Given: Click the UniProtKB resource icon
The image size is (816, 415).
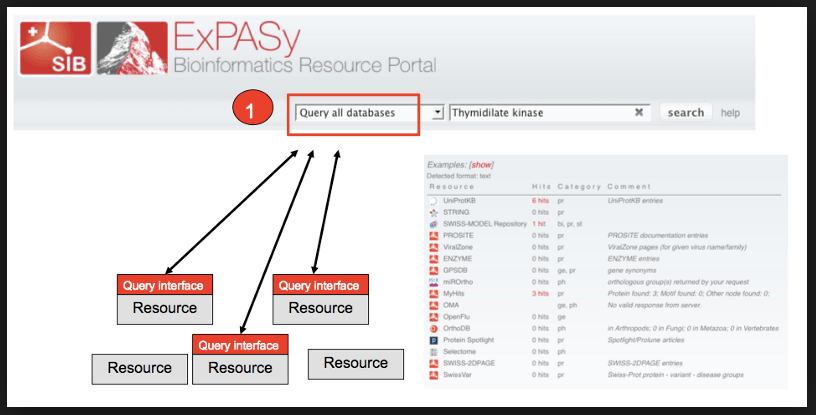Looking at the screenshot, I should 434,201.
